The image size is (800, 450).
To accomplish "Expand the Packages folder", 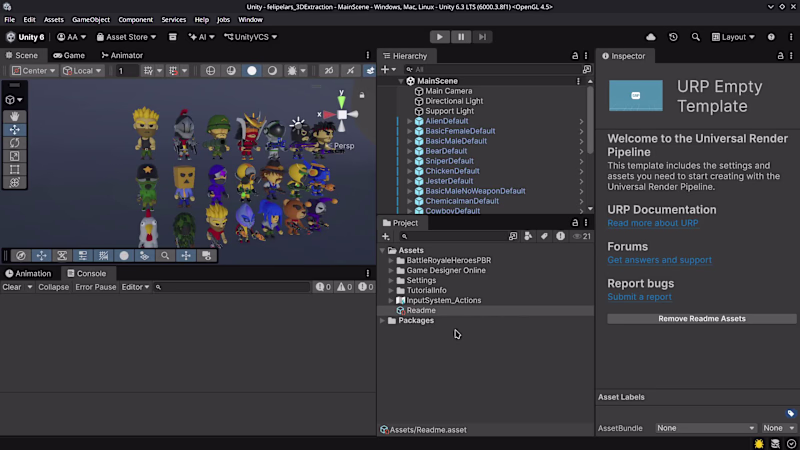I will (x=382, y=320).
